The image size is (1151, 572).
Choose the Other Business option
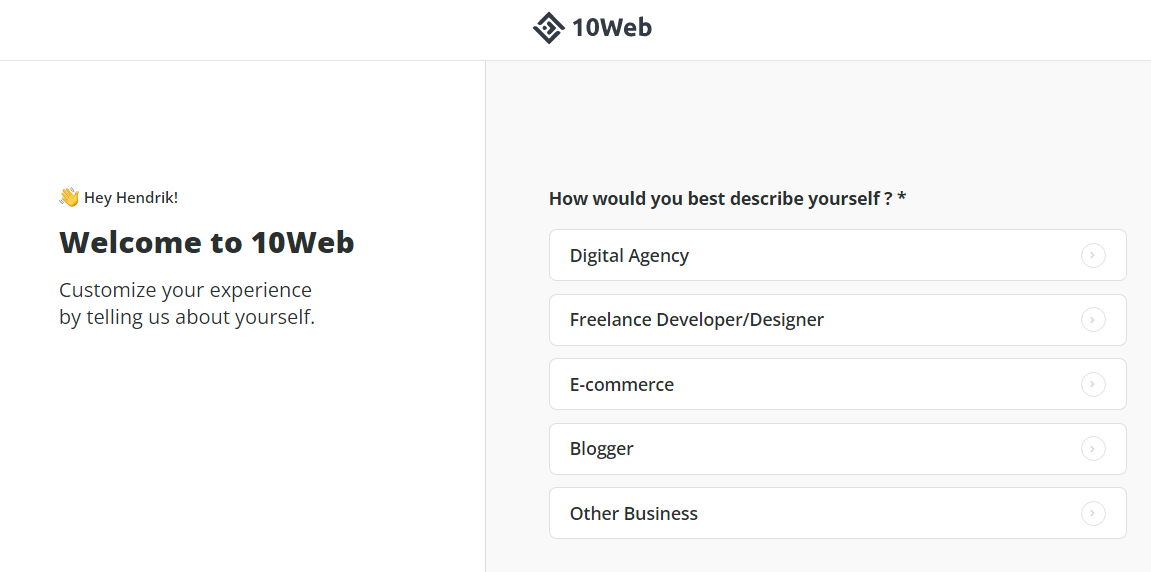[838, 513]
